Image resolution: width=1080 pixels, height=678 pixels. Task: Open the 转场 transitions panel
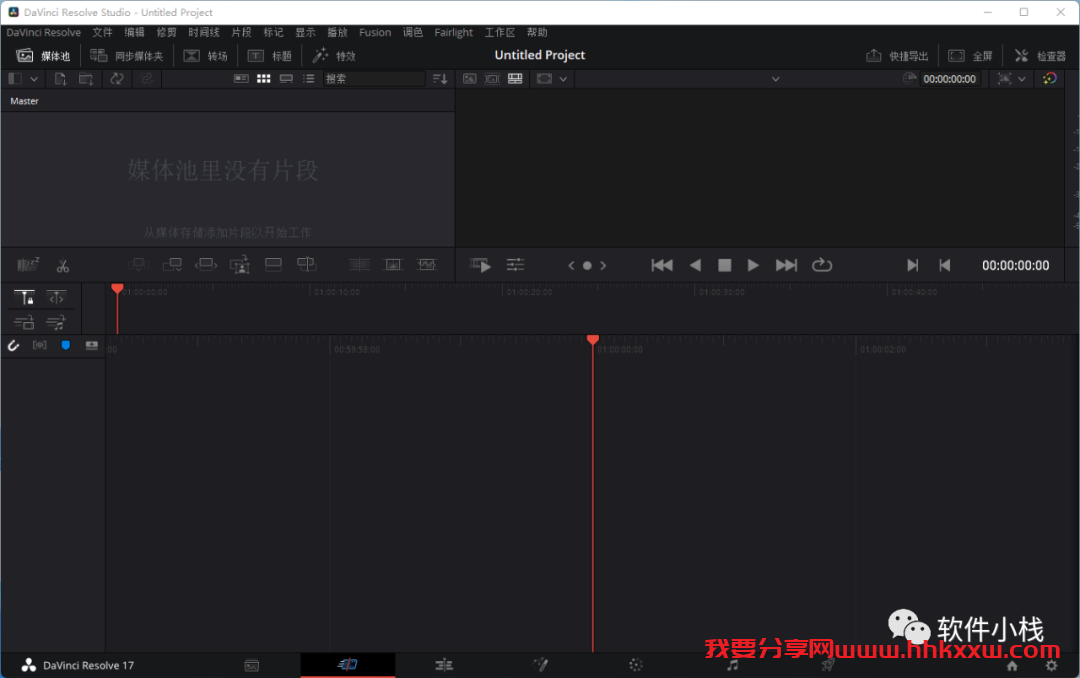[205, 56]
